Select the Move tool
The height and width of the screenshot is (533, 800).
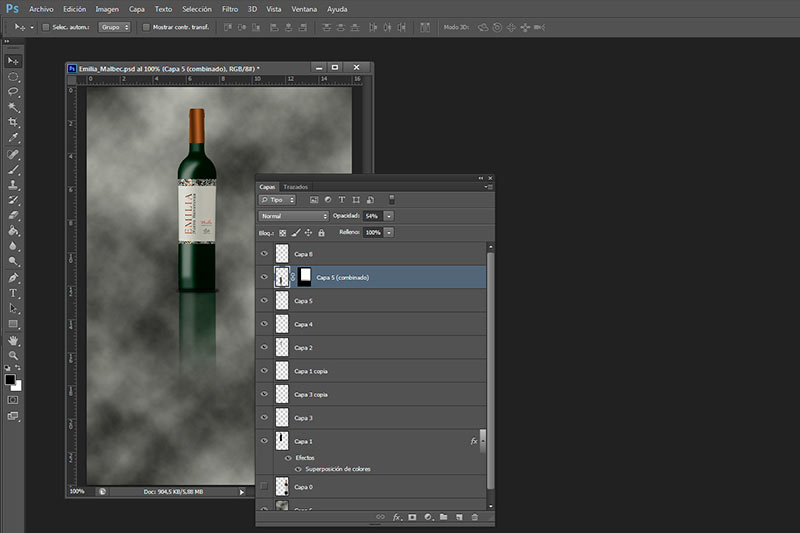[x=13, y=61]
